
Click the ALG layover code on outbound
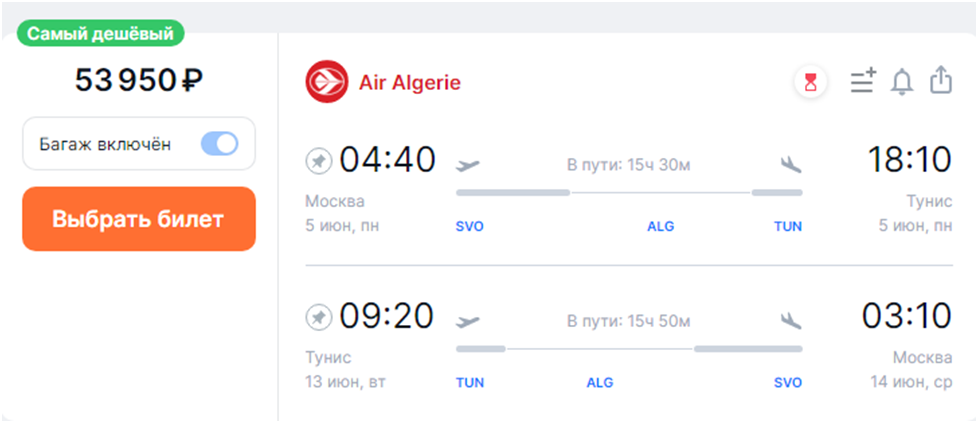click(660, 227)
